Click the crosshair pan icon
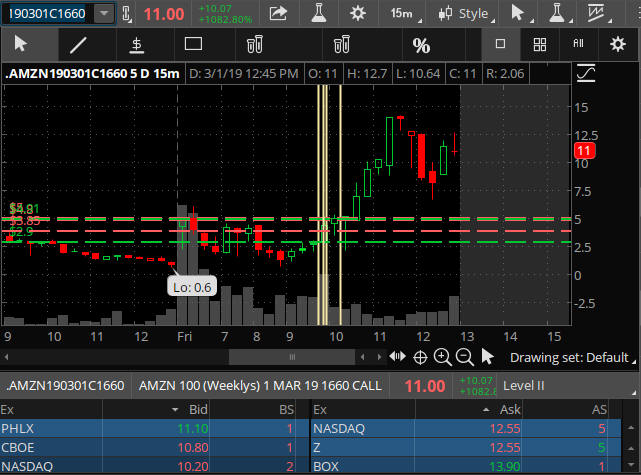 [x=421, y=357]
